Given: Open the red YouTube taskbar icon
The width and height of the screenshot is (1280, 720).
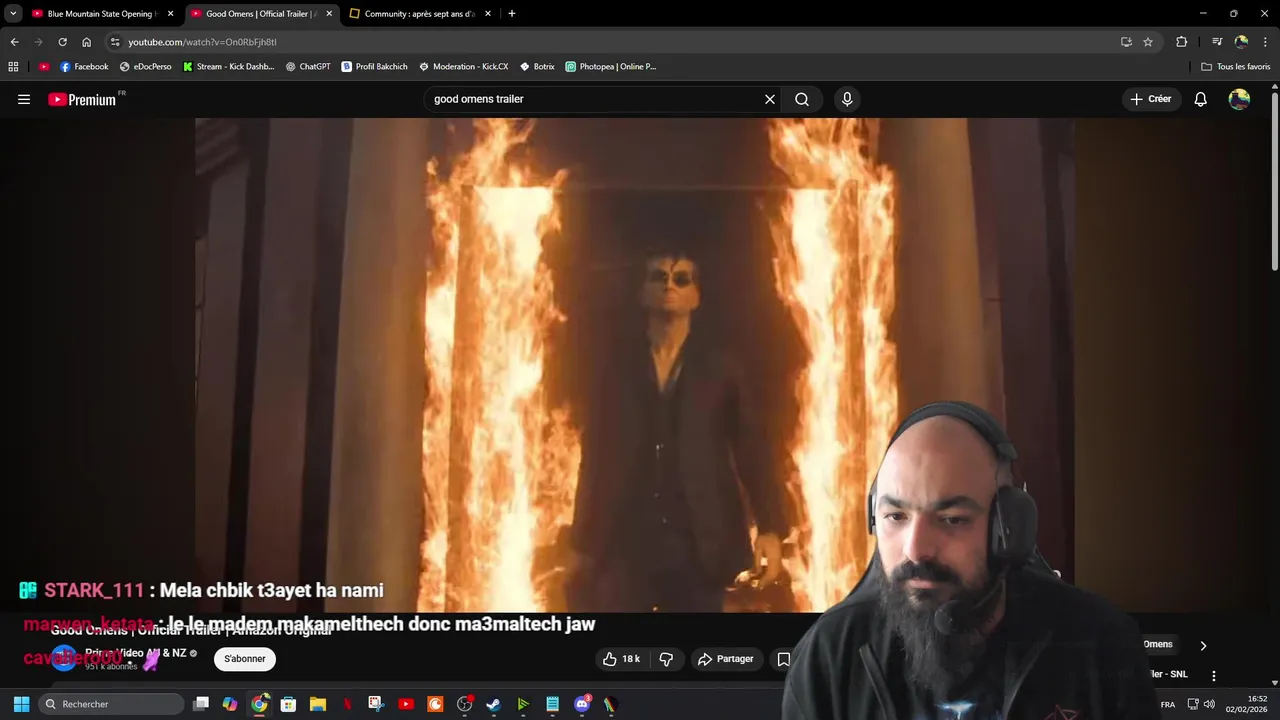Looking at the screenshot, I should (x=406, y=704).
